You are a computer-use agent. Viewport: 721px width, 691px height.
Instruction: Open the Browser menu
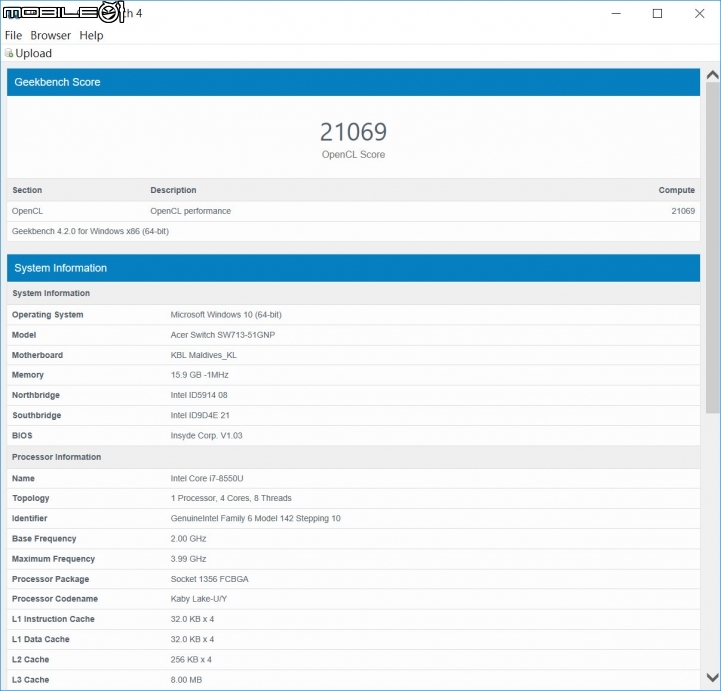tap(51, 35)
